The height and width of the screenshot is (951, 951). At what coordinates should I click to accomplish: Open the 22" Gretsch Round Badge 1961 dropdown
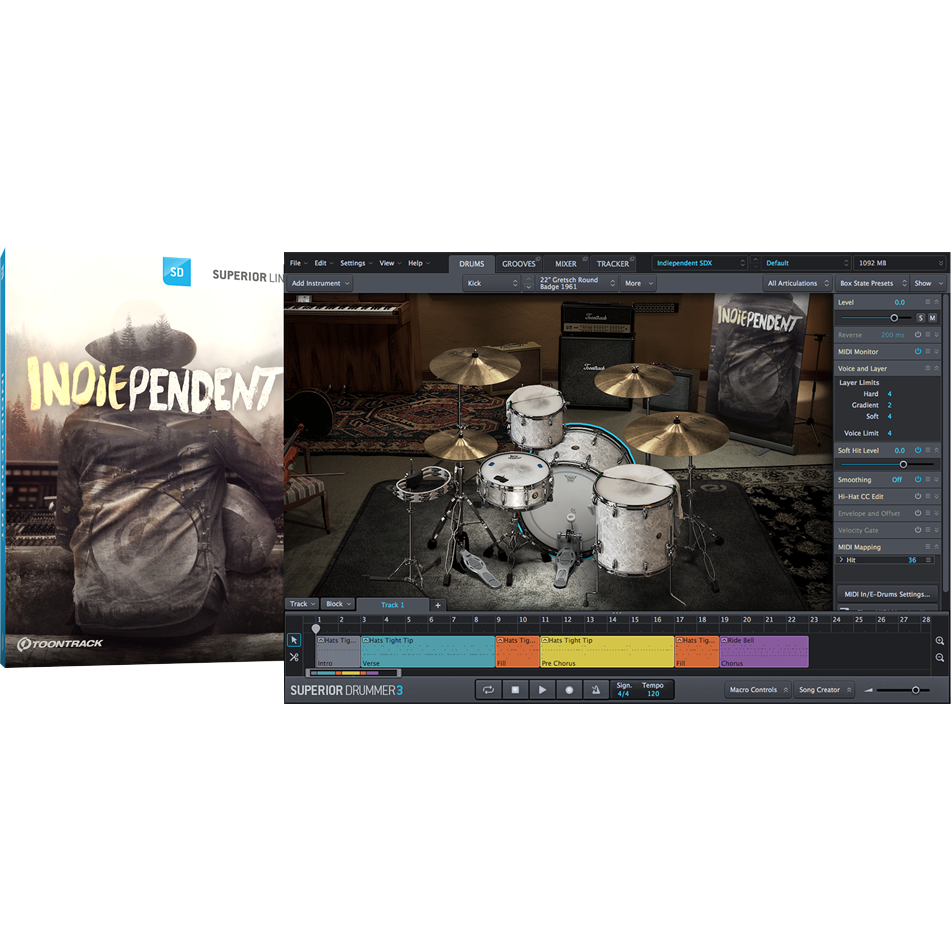[x=577, y=283]
